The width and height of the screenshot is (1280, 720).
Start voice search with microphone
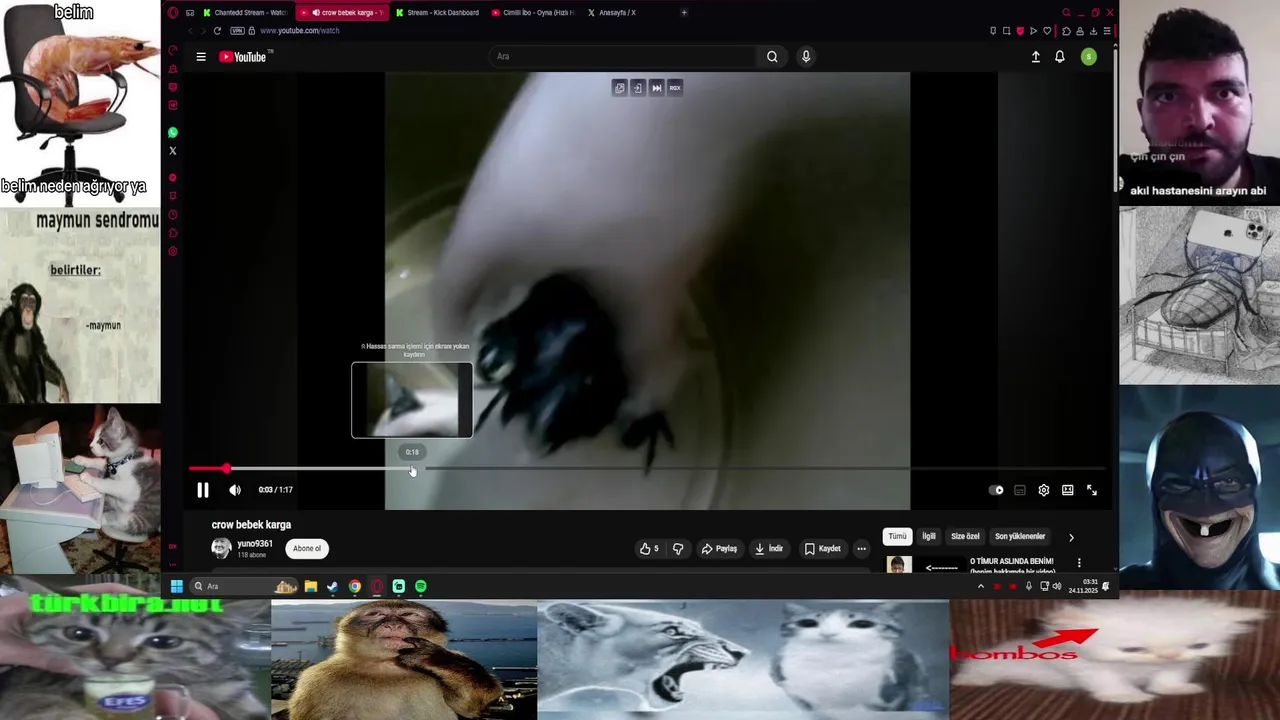(x=806, y=57)
